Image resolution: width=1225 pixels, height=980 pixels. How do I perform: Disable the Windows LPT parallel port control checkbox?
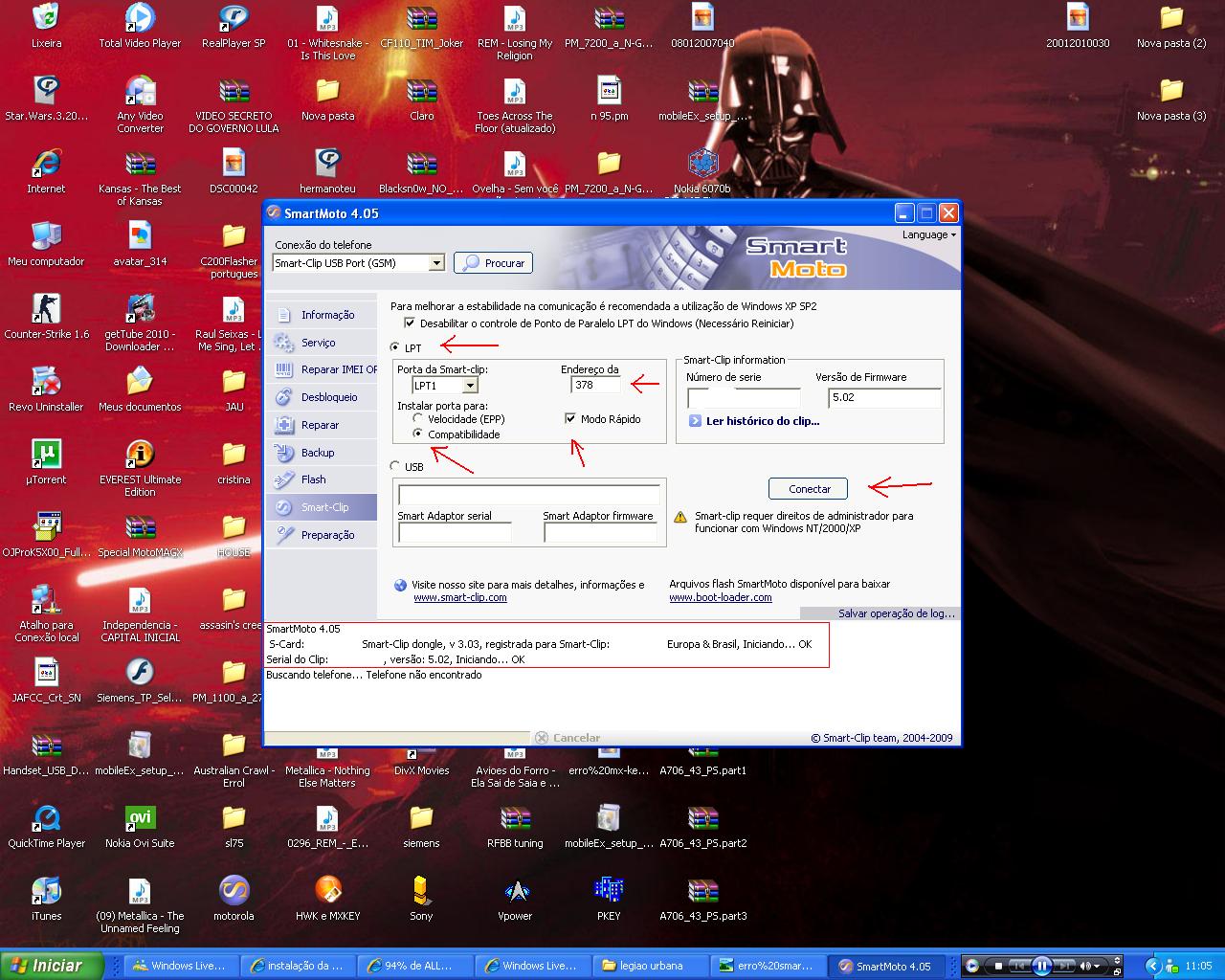(x=411, y=323)
